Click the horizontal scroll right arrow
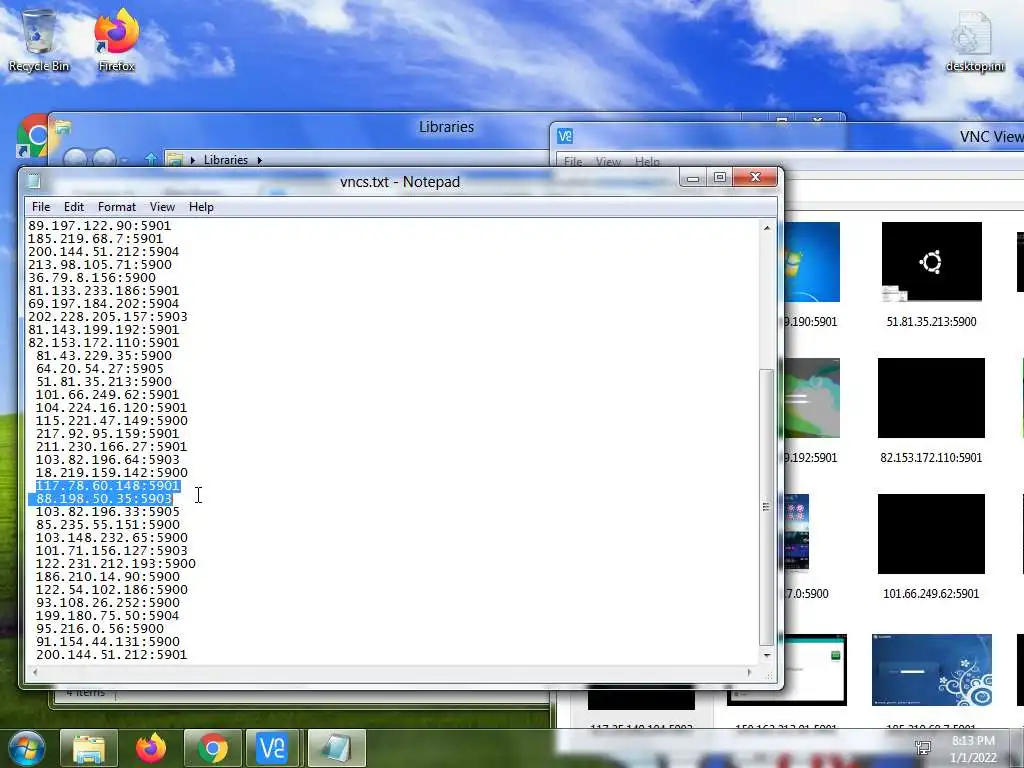The width and height of the screenshot is (1024, 768). pyautogui.click(x=749, y=672)
